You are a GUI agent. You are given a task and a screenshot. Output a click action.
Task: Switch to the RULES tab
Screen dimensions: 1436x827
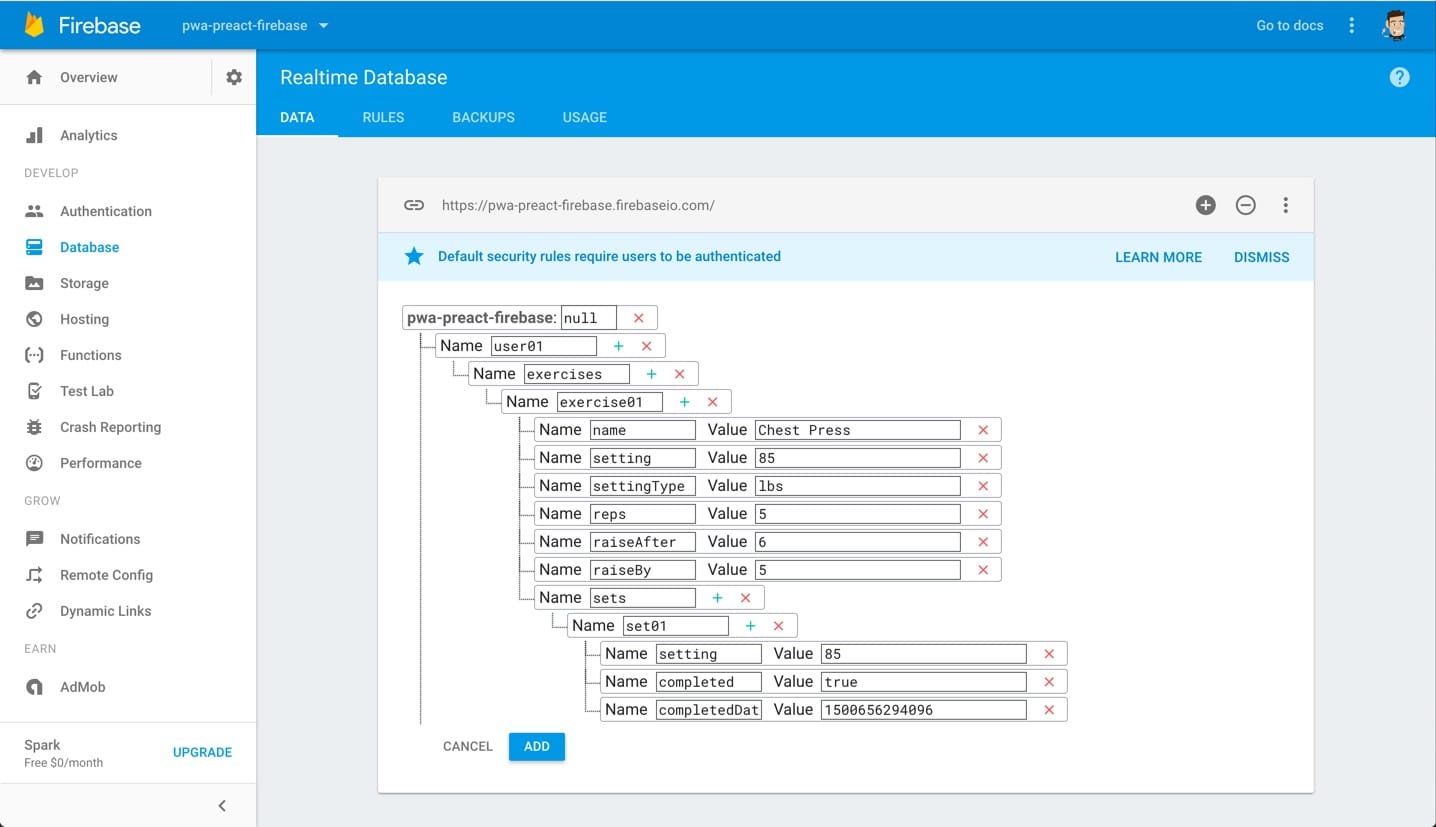pos(383,117)
